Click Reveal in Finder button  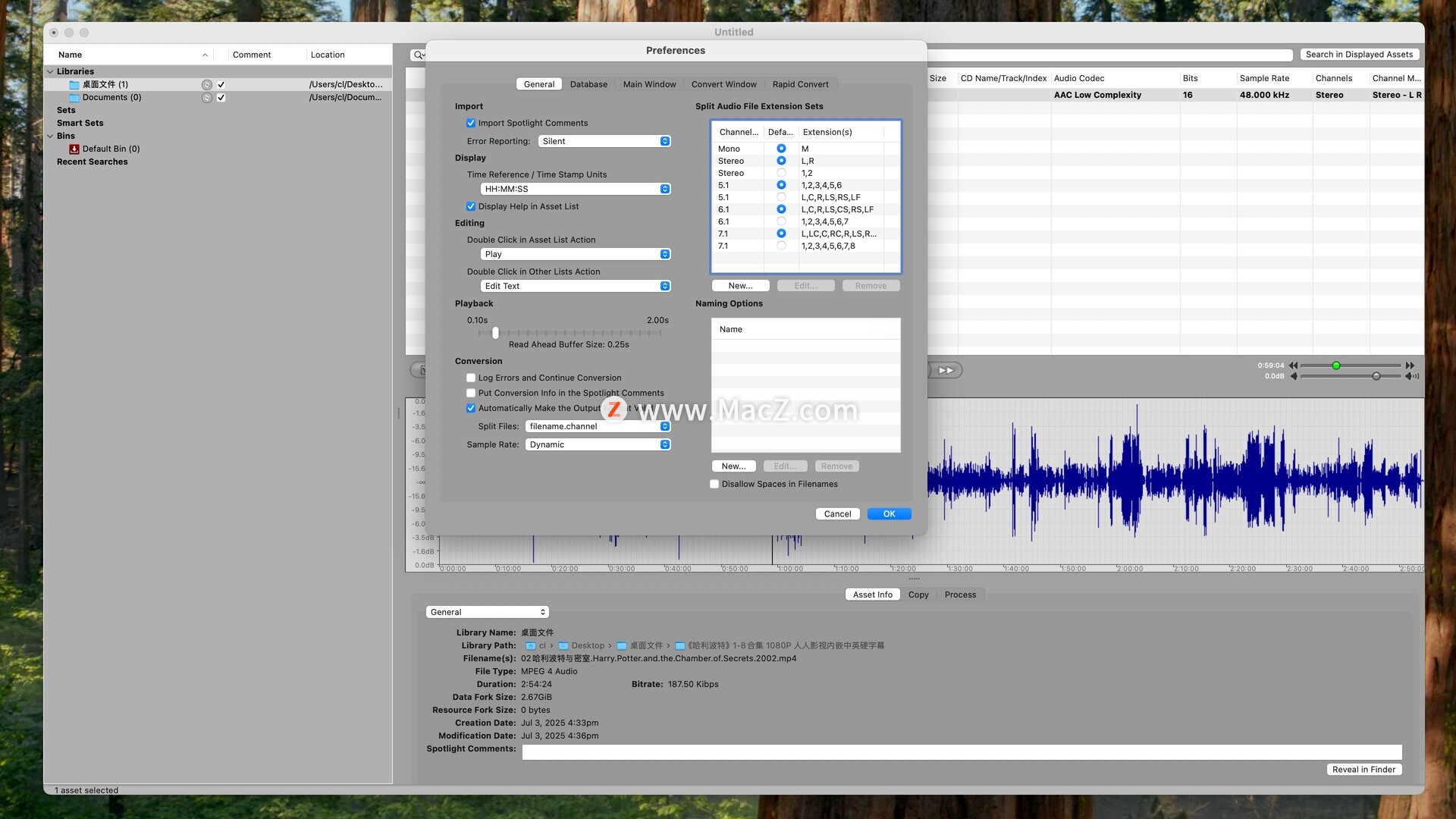point(1363,770)
